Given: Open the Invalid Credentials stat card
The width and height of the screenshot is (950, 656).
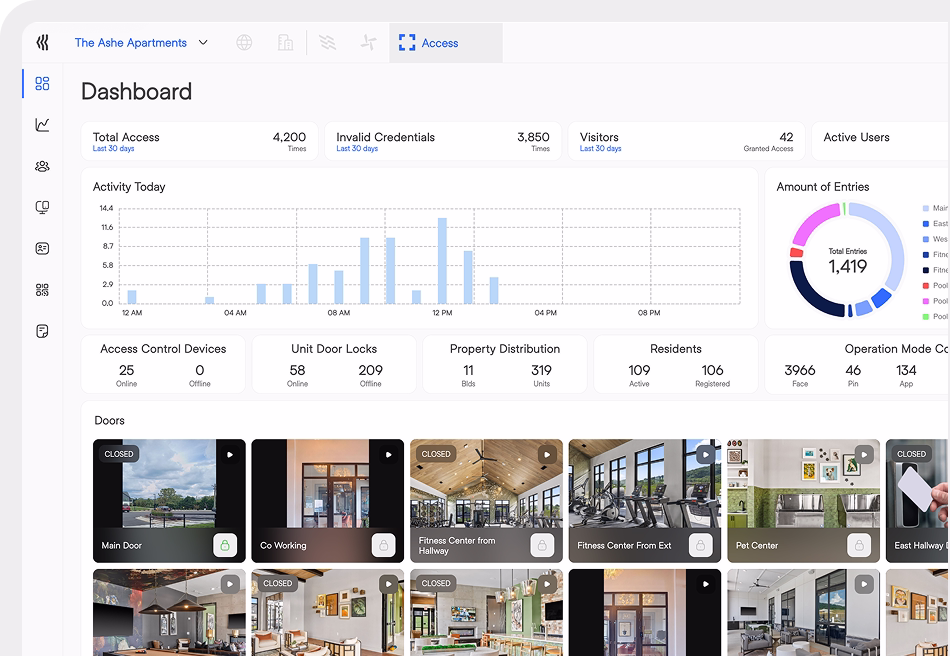Looking at the screenshot, I should coord(443,141).
